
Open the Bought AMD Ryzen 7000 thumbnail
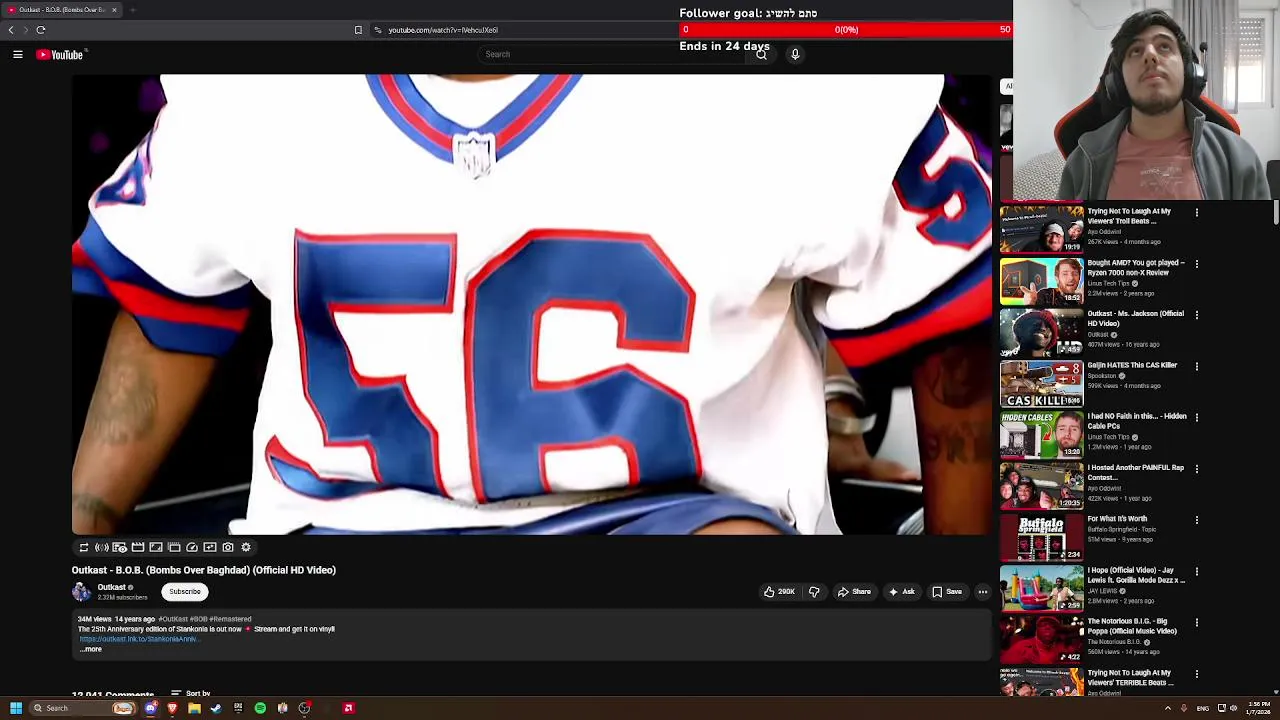(1041, 281)
